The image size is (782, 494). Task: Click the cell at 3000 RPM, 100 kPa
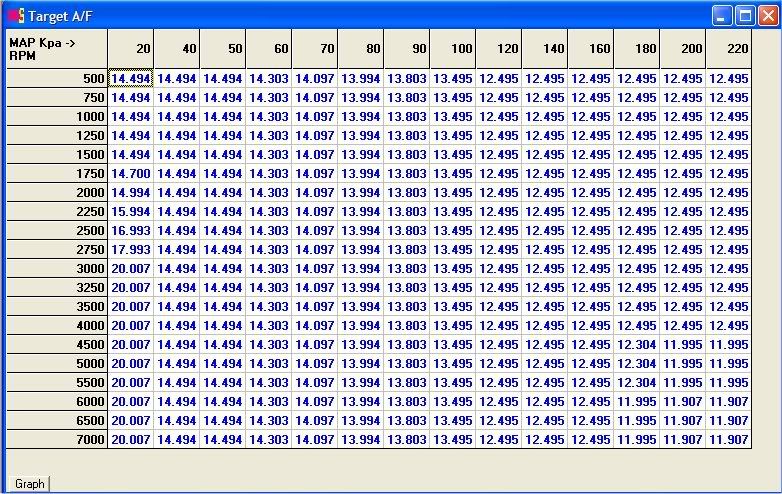coord(453,269)
